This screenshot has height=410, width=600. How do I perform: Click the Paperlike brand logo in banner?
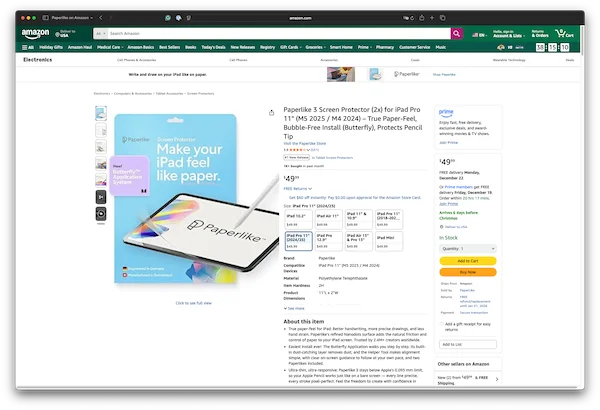407,74
